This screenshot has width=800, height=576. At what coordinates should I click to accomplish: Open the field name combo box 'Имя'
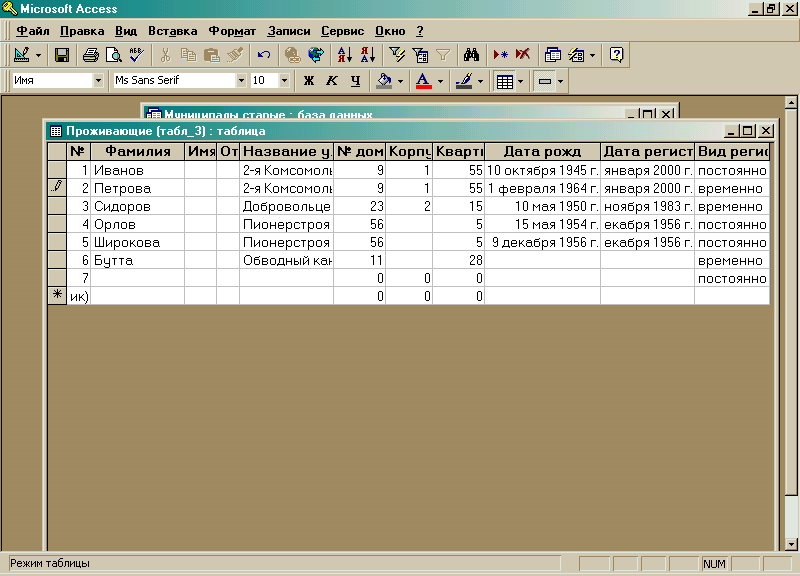coord(98,81)
